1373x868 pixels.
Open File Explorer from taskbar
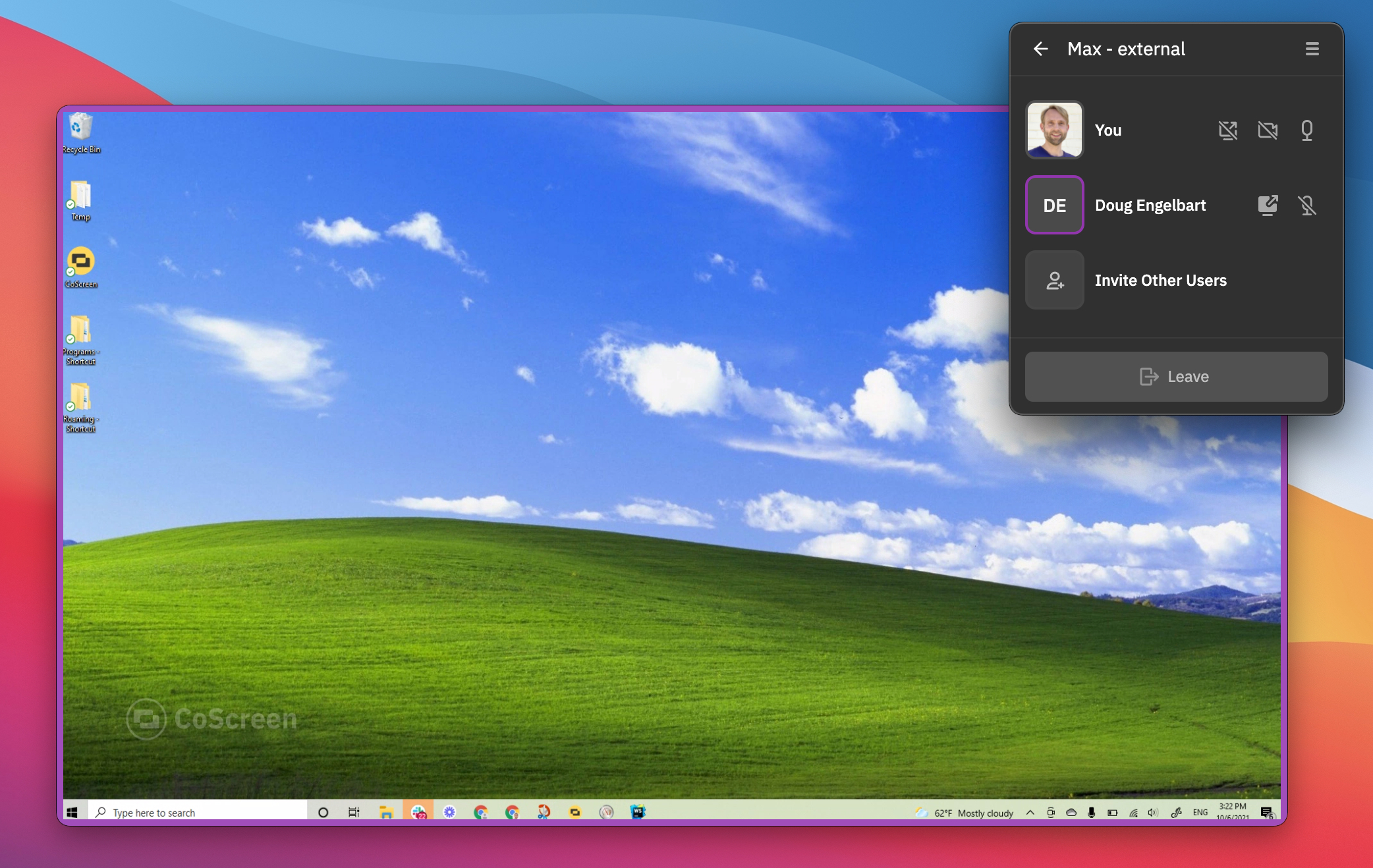tap(386, 812)
